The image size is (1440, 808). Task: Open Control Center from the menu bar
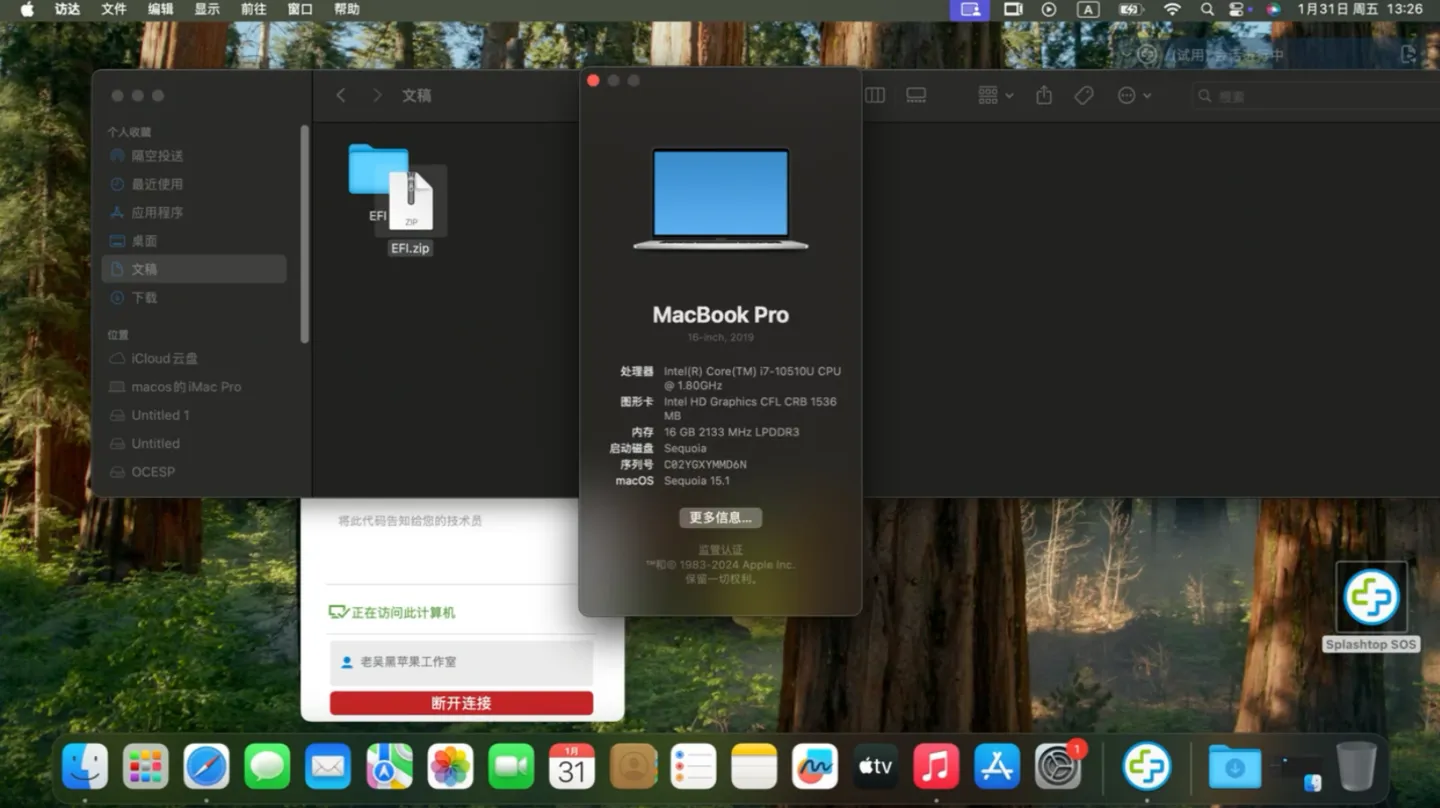pos(1239,9)
